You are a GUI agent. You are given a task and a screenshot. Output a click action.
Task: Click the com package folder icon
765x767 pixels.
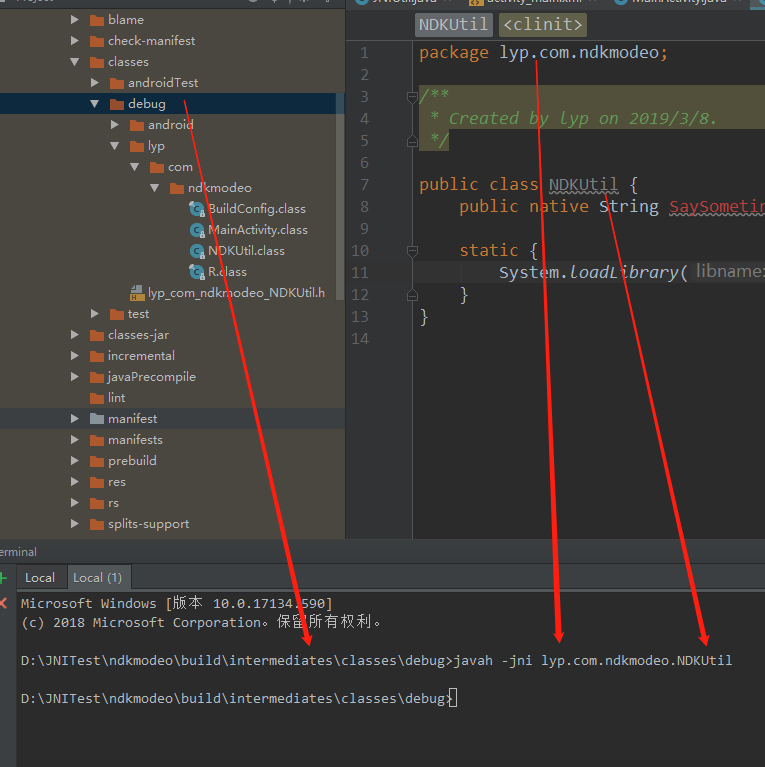pyautogui.click(x=157, y=167)
